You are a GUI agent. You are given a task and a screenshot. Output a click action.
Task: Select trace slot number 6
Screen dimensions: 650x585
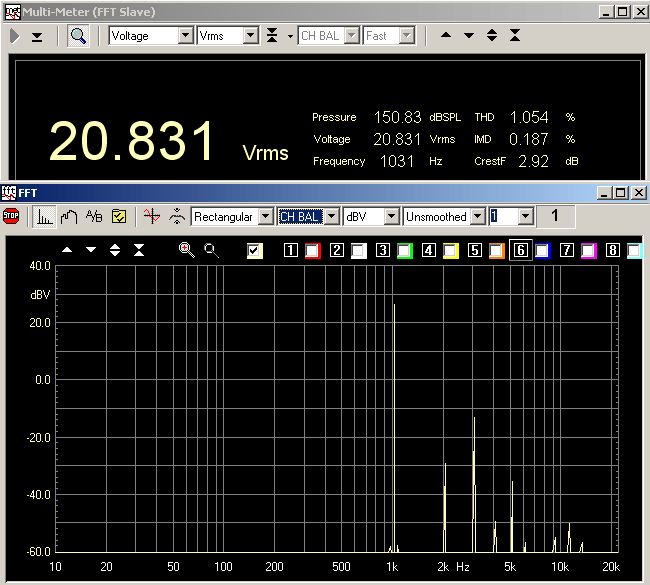click(520, 250)
